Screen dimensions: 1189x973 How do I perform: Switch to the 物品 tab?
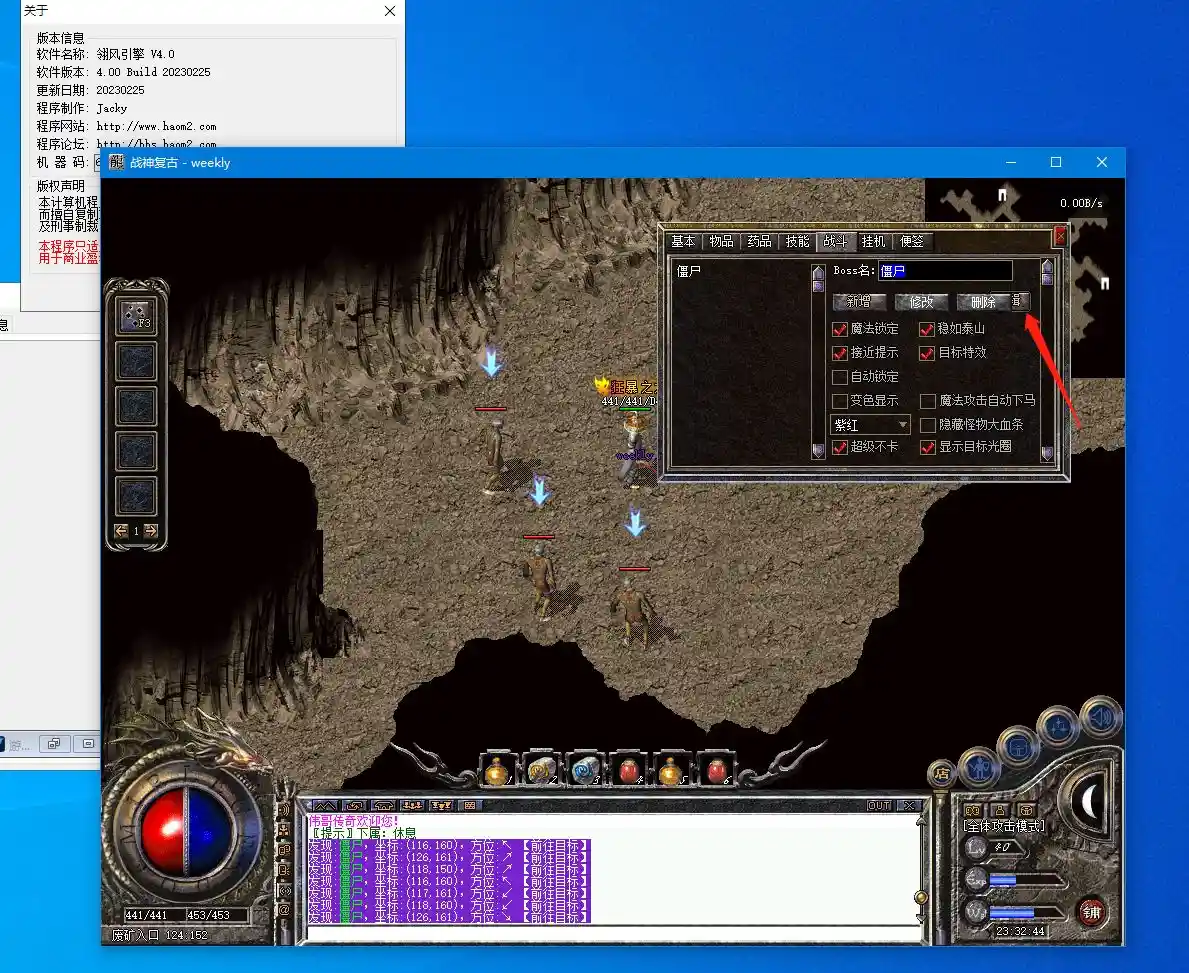tap(721, 241)
